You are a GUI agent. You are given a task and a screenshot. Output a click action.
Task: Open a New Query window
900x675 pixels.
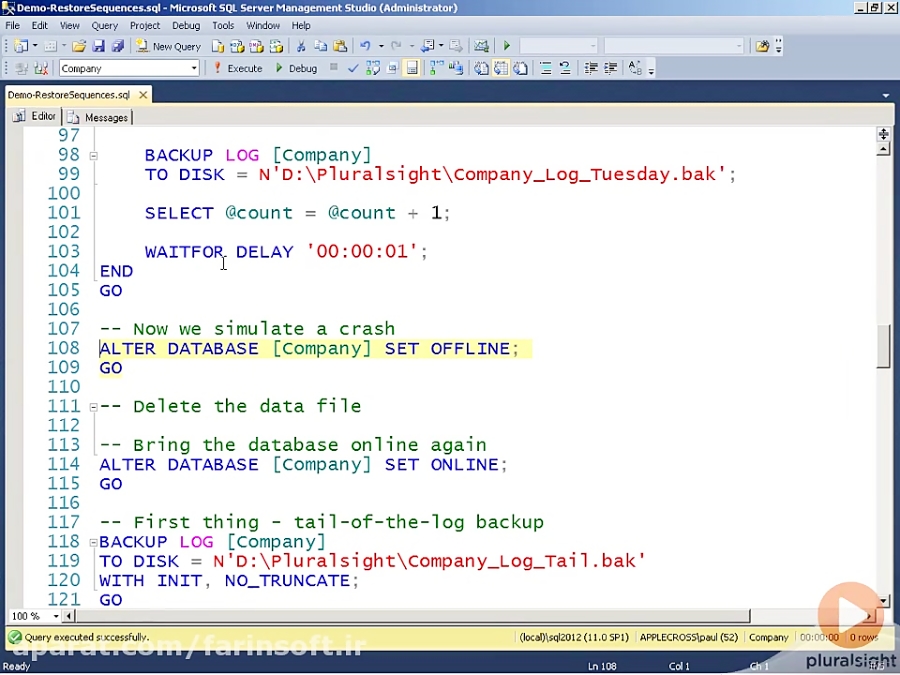point(172,46)
